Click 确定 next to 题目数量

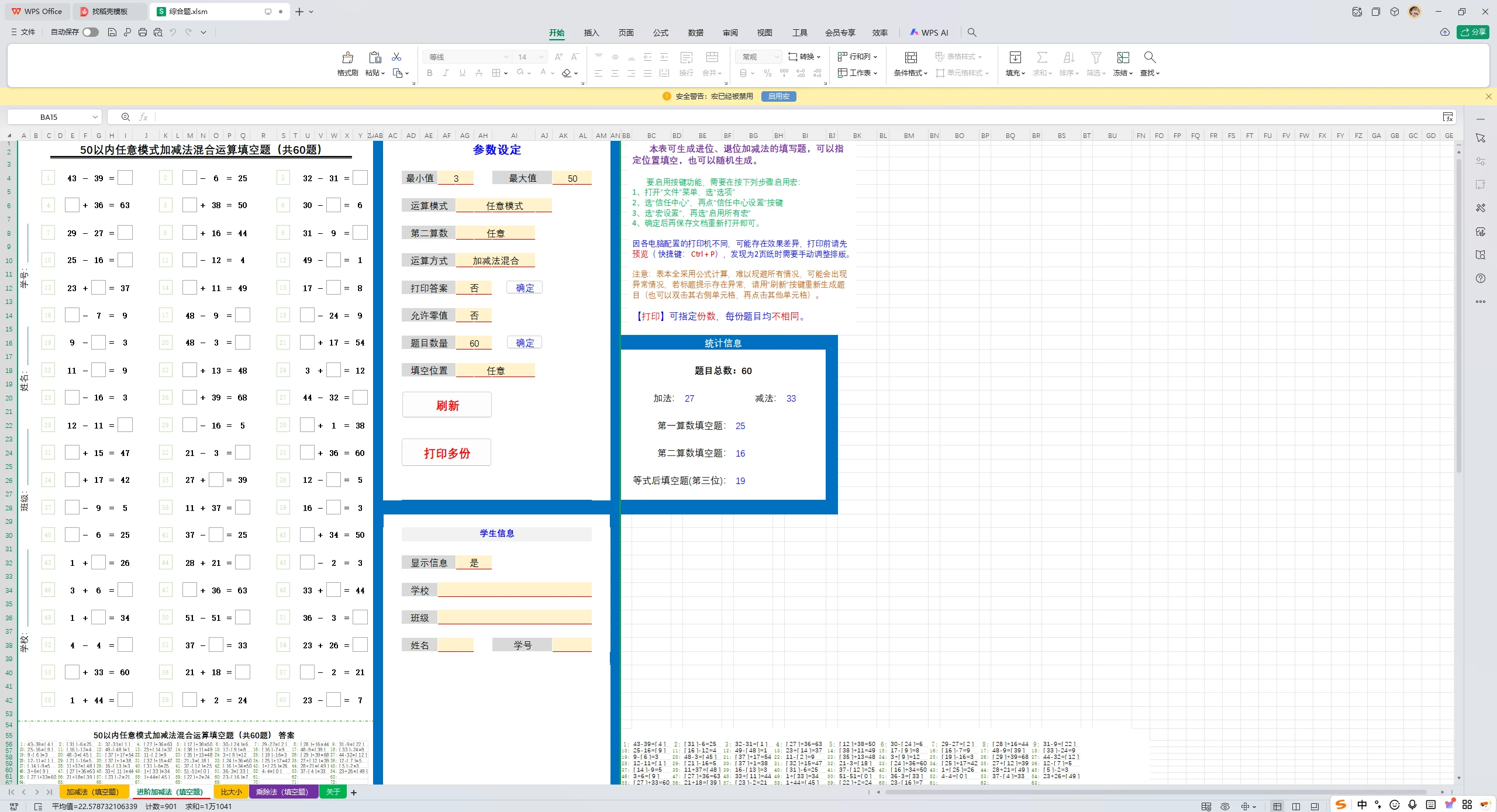[525, 343]
